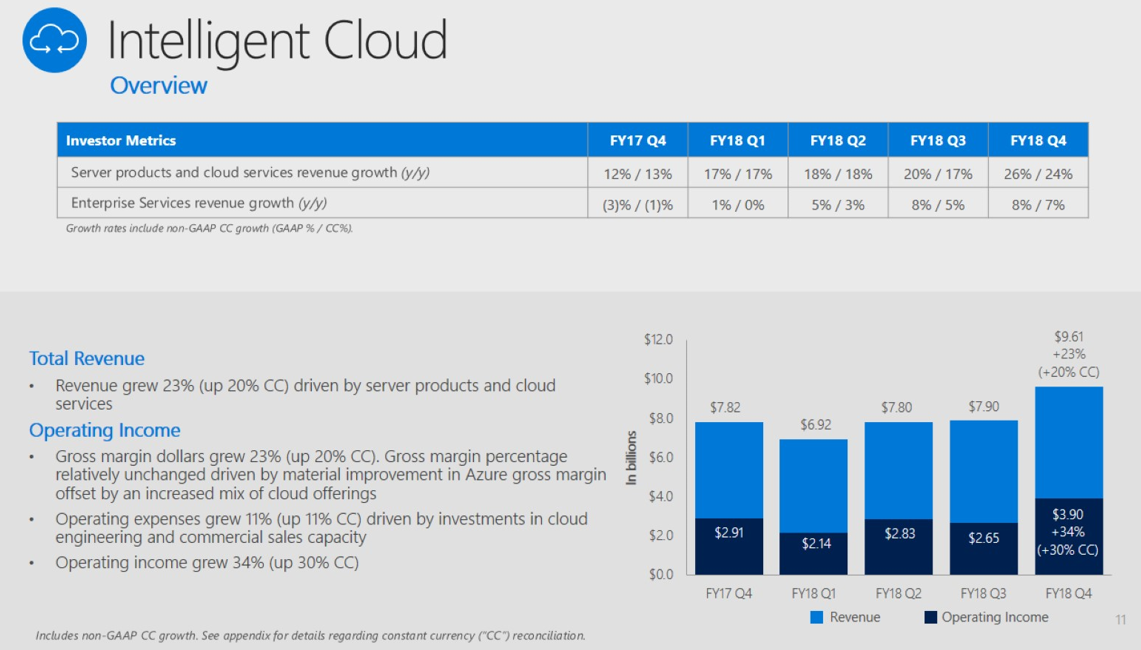Image resolution: width=1141 pixels, height=650 pixels.
Task: Click the $9.61 total label above FY18 Q4
Action: point(1068,337)
